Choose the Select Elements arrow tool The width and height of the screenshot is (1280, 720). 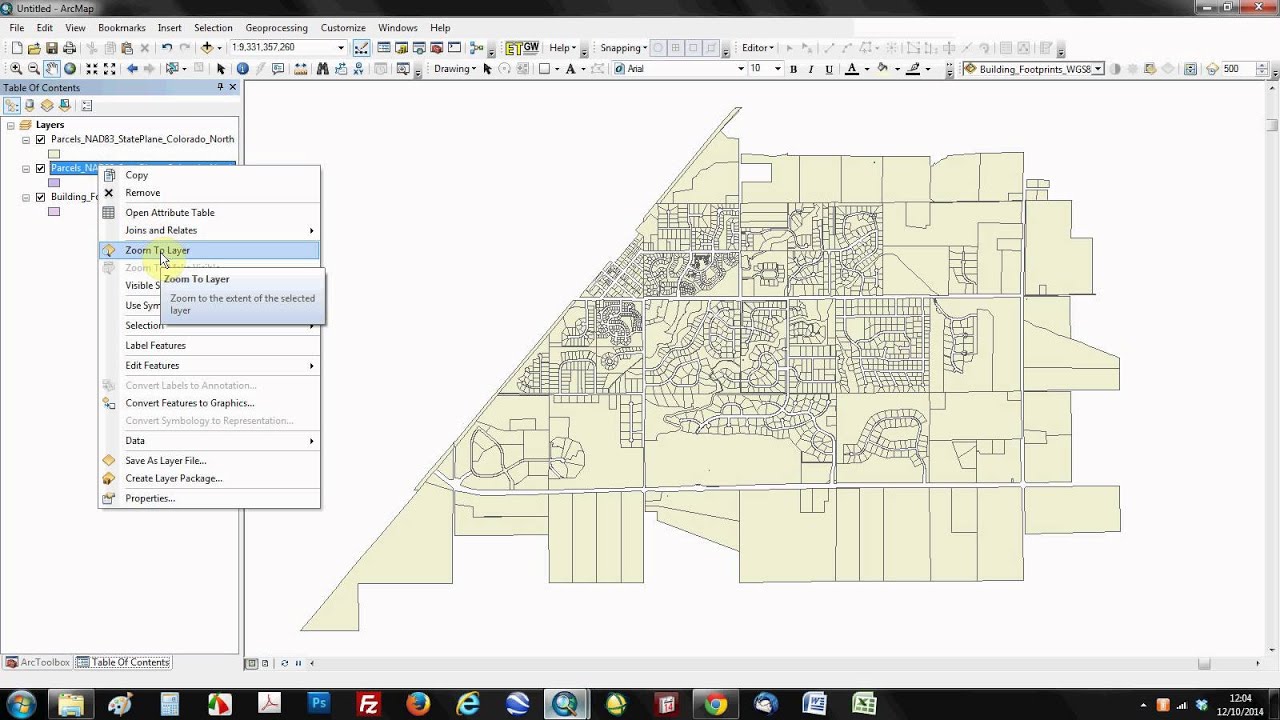pyautogui.click(x=221, y=69)
